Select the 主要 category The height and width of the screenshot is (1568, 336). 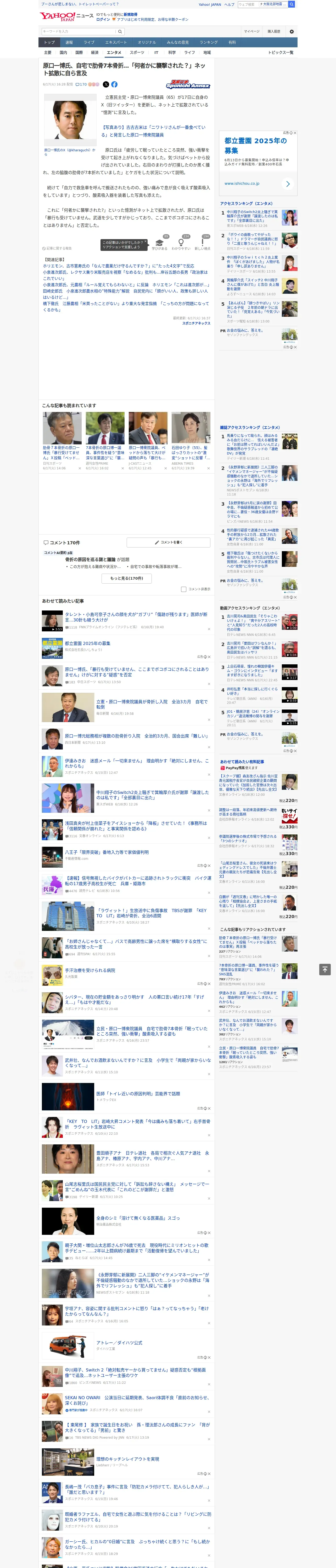[x=48, y=52]
